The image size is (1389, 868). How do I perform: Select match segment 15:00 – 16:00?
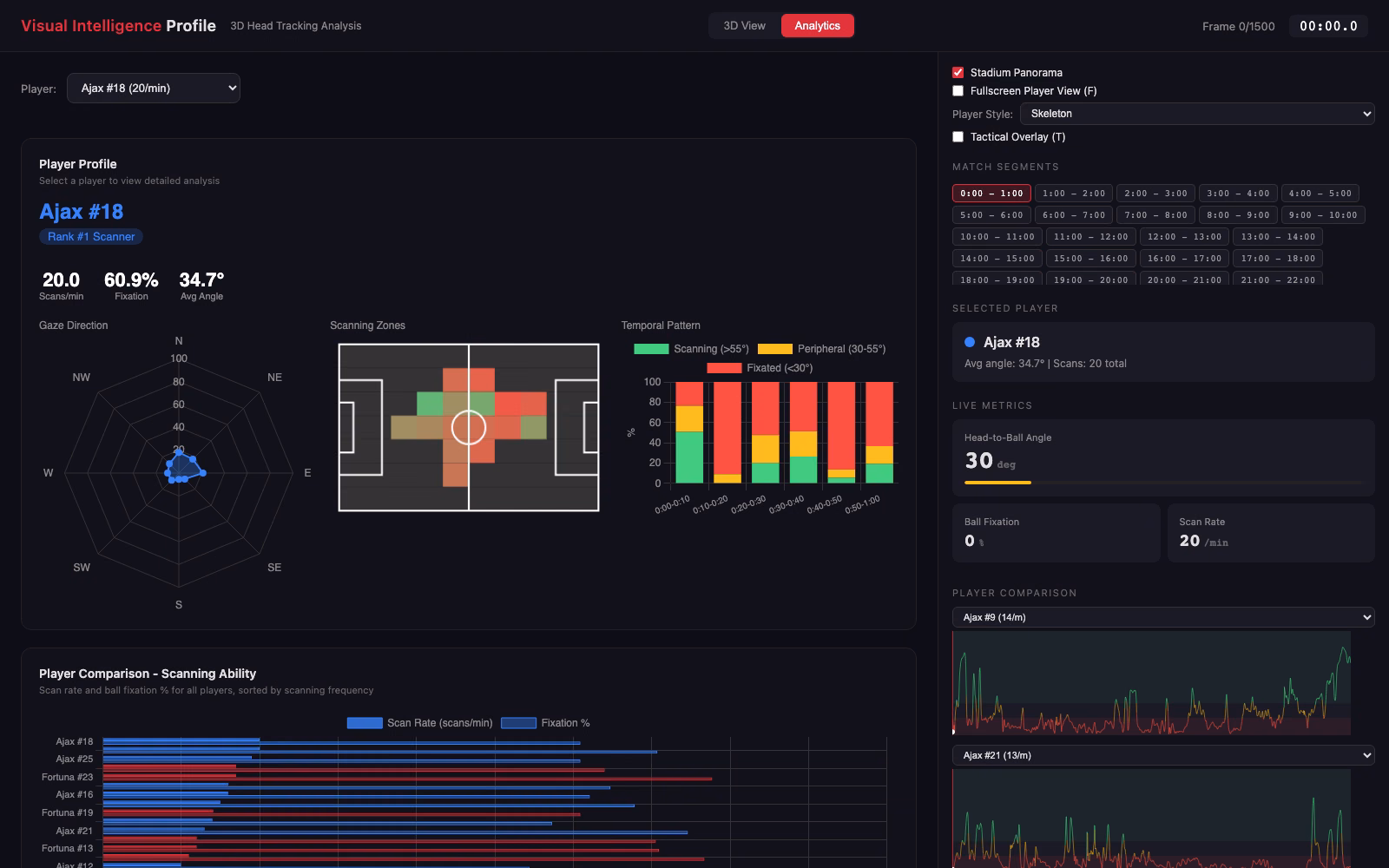(x=1090, y=259)
